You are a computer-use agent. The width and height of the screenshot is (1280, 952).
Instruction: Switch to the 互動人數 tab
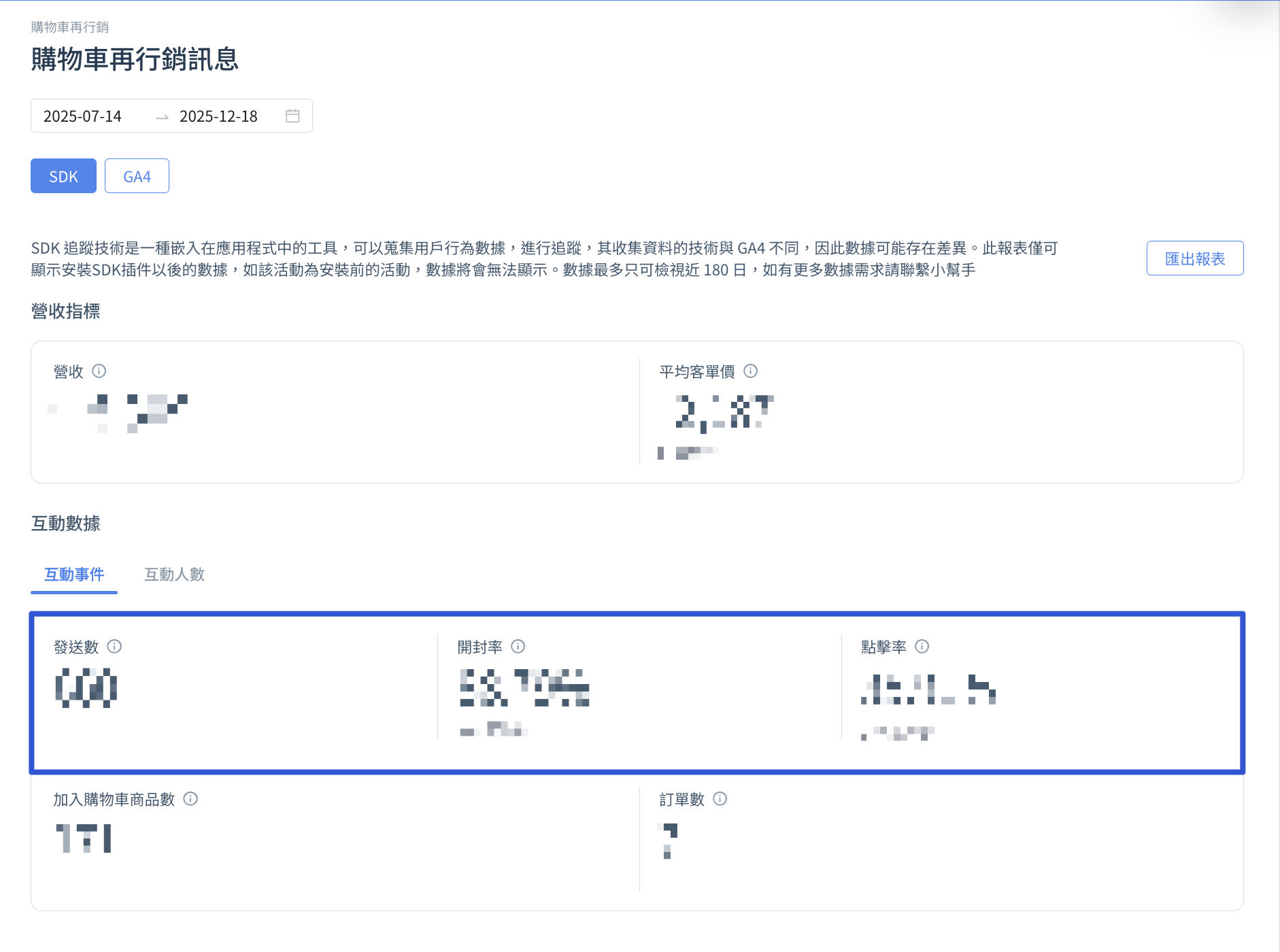[x=174, y=575]
